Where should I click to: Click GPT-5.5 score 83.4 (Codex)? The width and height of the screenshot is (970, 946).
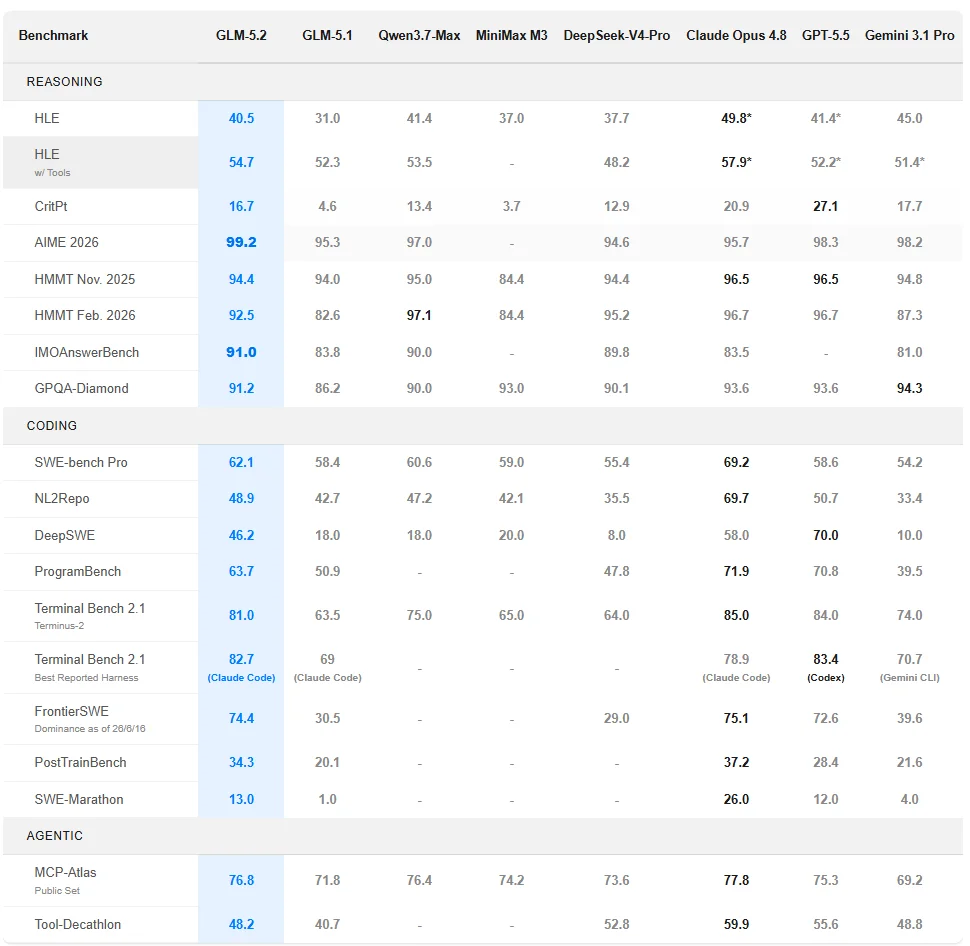click(825, 668)
